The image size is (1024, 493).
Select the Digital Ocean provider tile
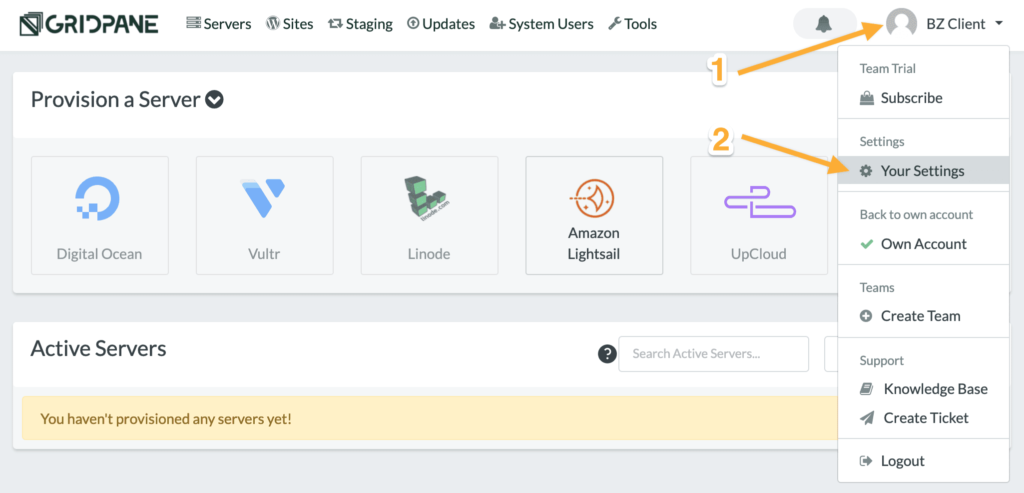100,215
